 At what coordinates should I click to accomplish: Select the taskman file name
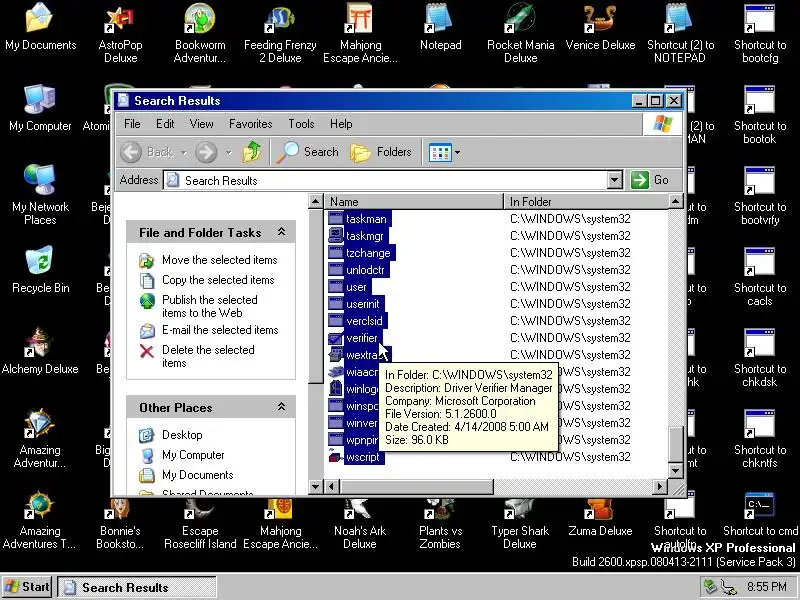coord(366,219)
